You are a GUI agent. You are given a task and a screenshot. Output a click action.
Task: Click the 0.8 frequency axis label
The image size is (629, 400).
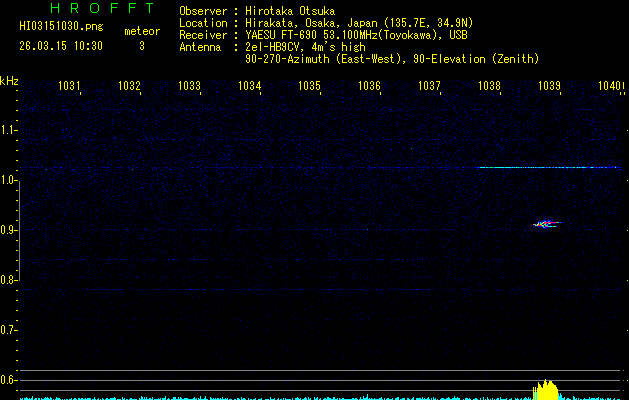(8, 280)
